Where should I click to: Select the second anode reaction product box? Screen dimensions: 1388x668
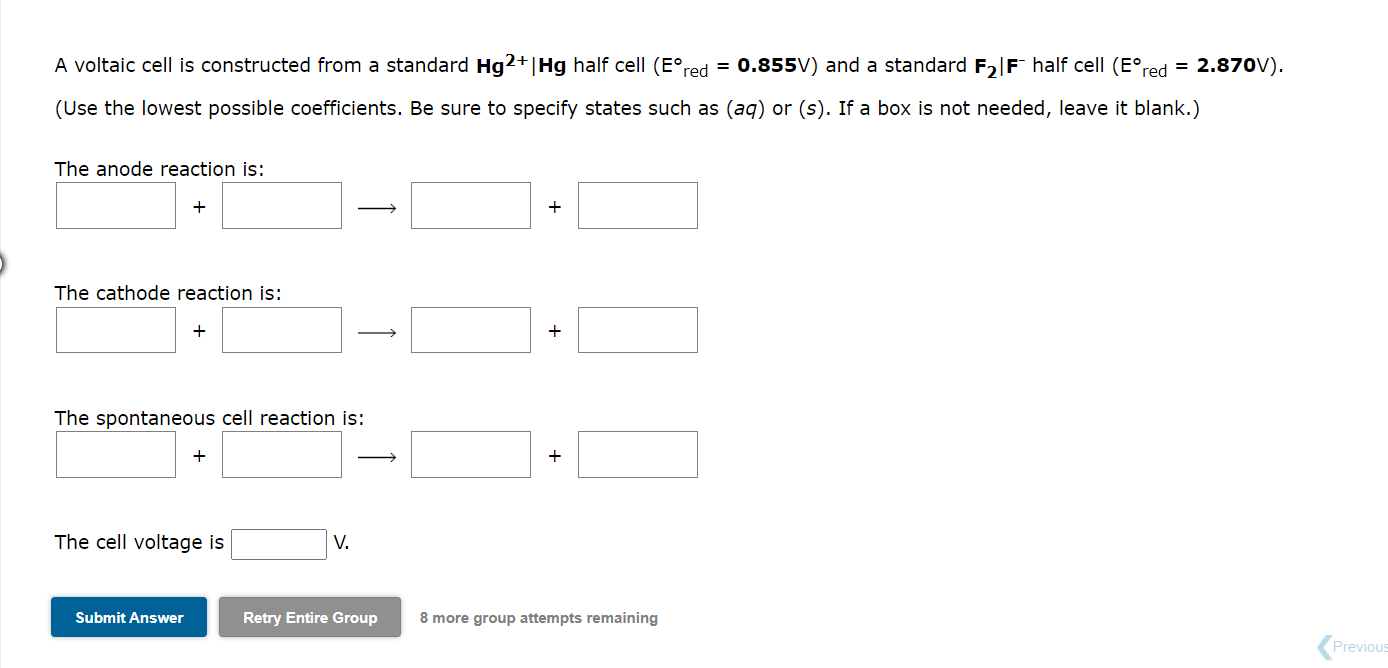pyautogui.click(x=638, y=206)
